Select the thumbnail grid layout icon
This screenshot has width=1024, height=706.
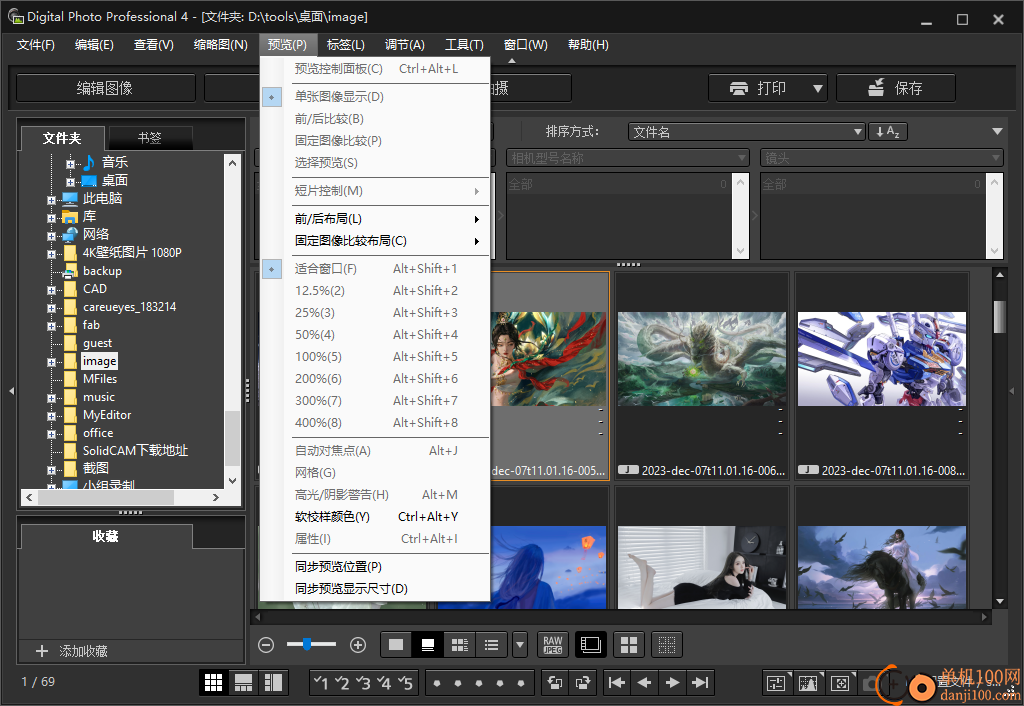point(214,683)
